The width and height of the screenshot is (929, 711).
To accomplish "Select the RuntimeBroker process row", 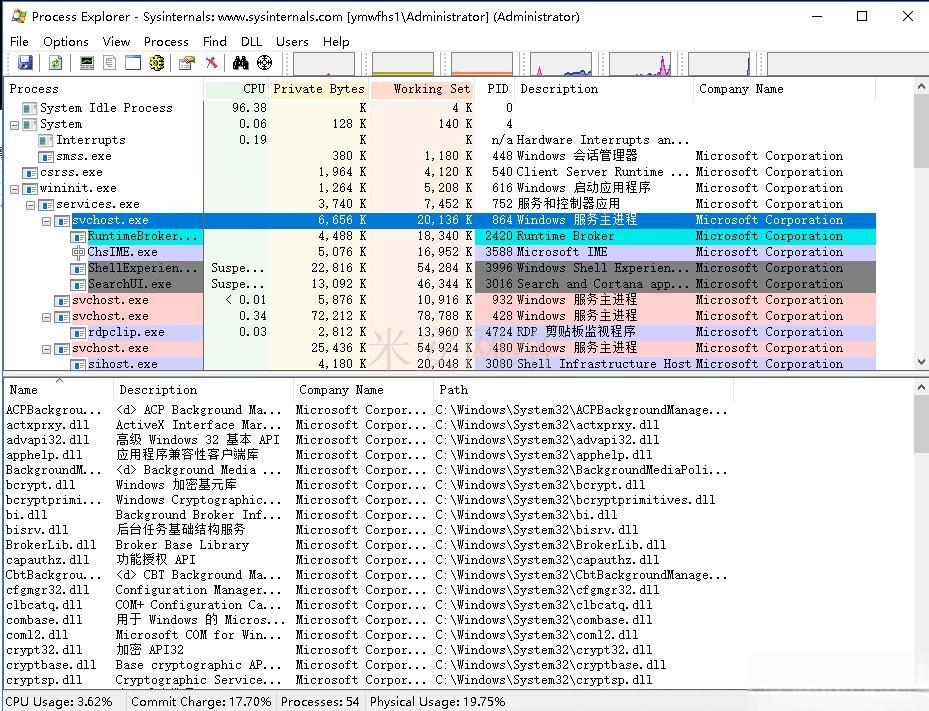I will pyautogui.click(x=440, y=236).
